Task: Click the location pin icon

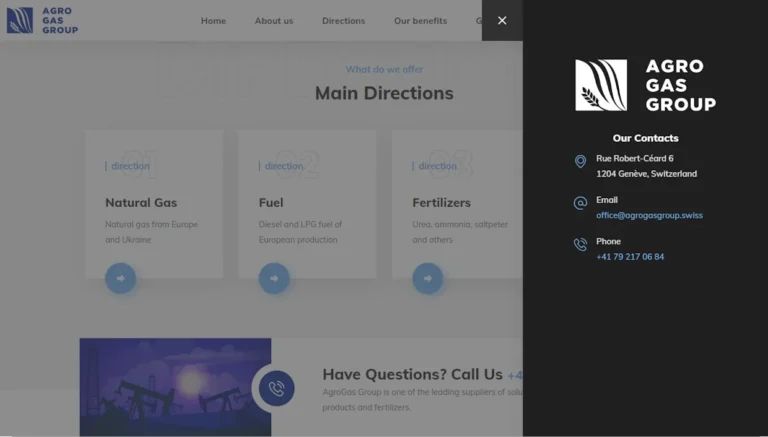Action: point(580,161)
